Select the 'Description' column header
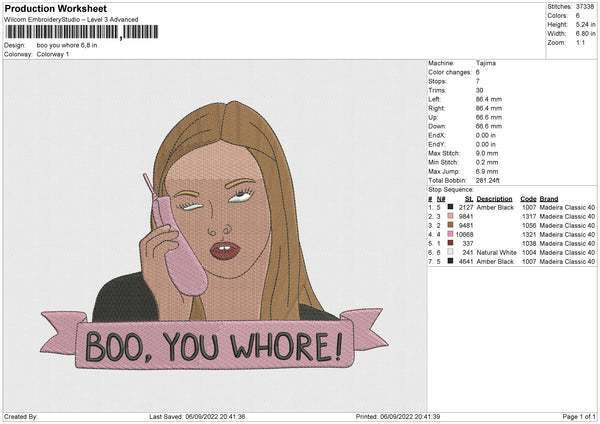 point(494,199)
